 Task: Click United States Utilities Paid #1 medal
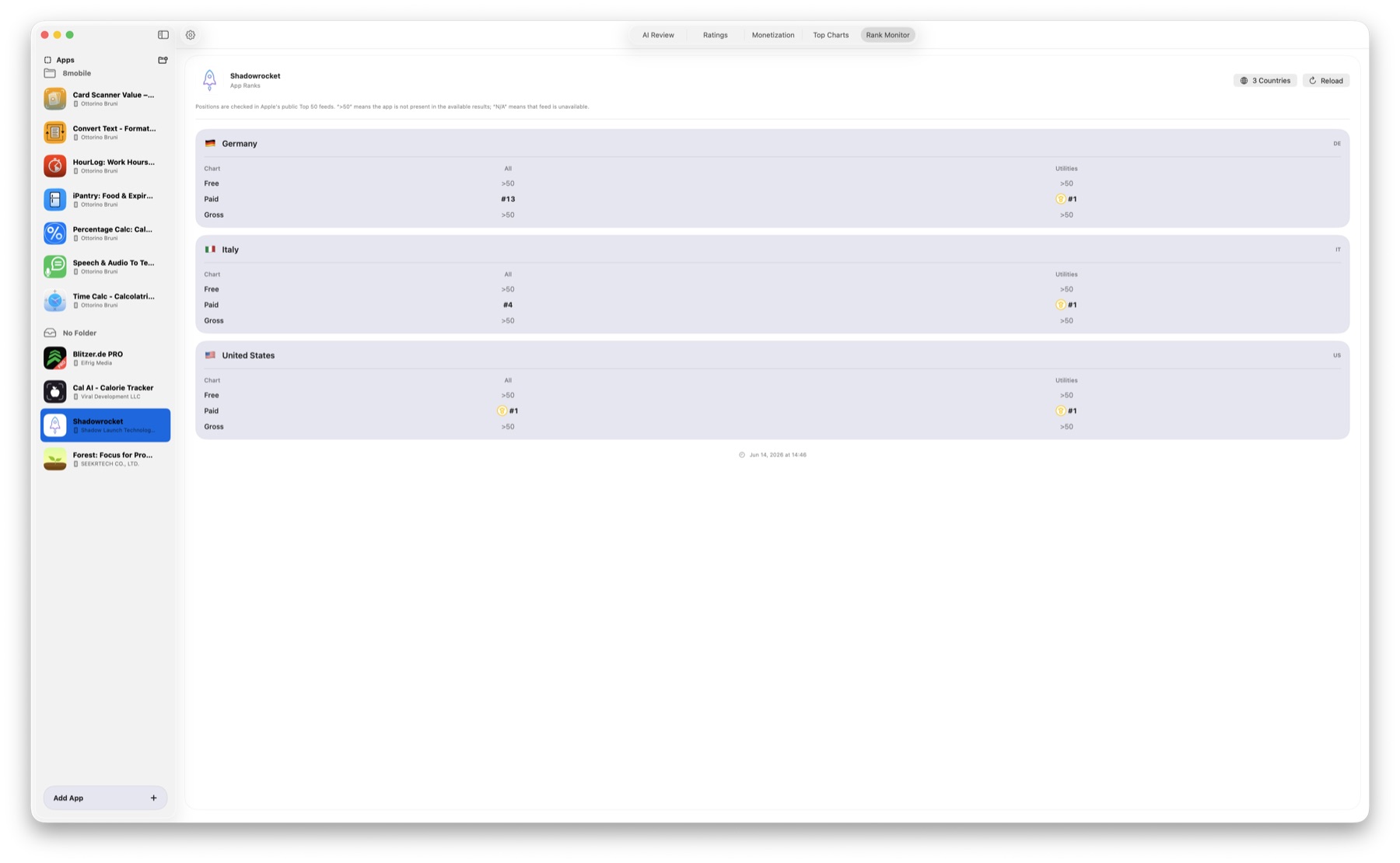point(1060,411)
